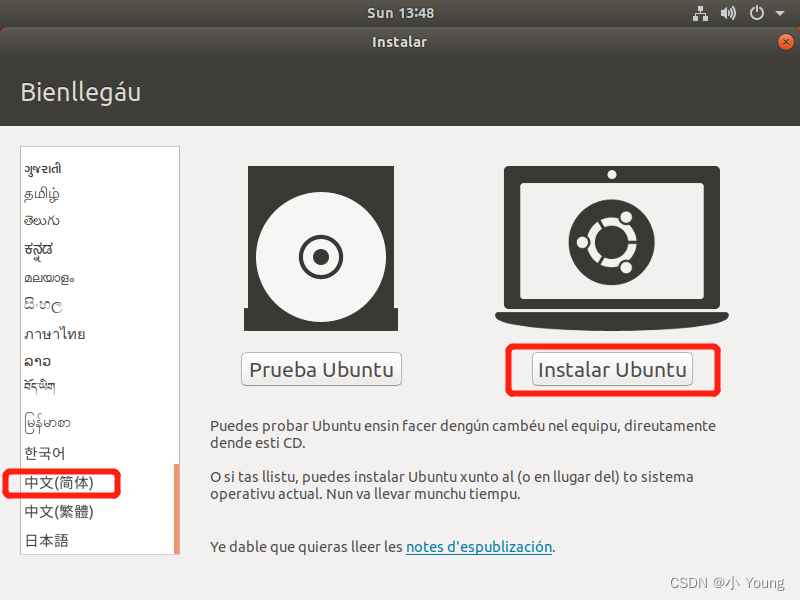Click the orange language list scrollbar

tap(177, 509)
